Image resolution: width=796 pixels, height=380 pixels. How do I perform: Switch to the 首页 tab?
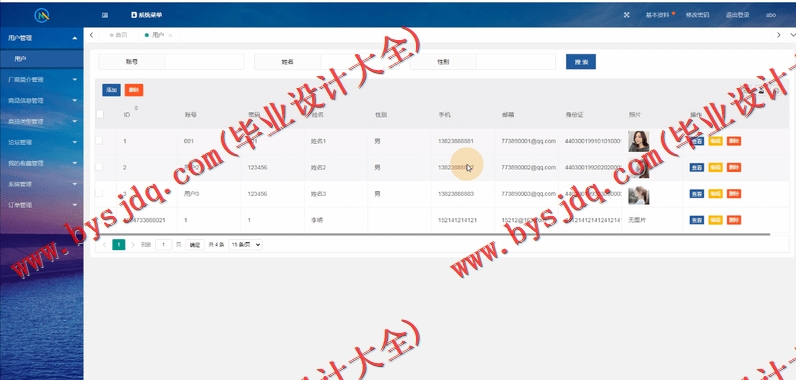point(119,35)
